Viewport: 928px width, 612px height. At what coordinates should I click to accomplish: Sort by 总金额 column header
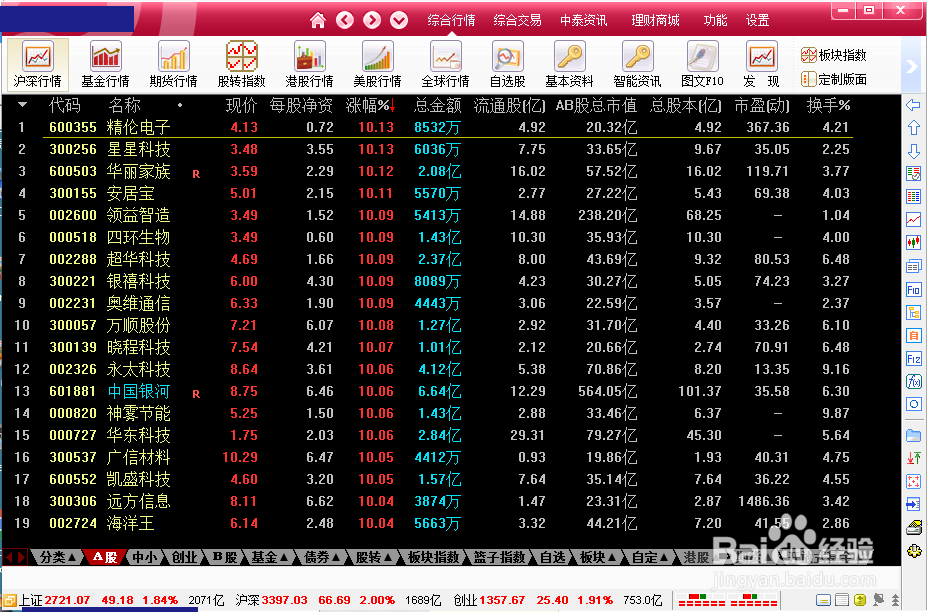(x=437, y=105)
